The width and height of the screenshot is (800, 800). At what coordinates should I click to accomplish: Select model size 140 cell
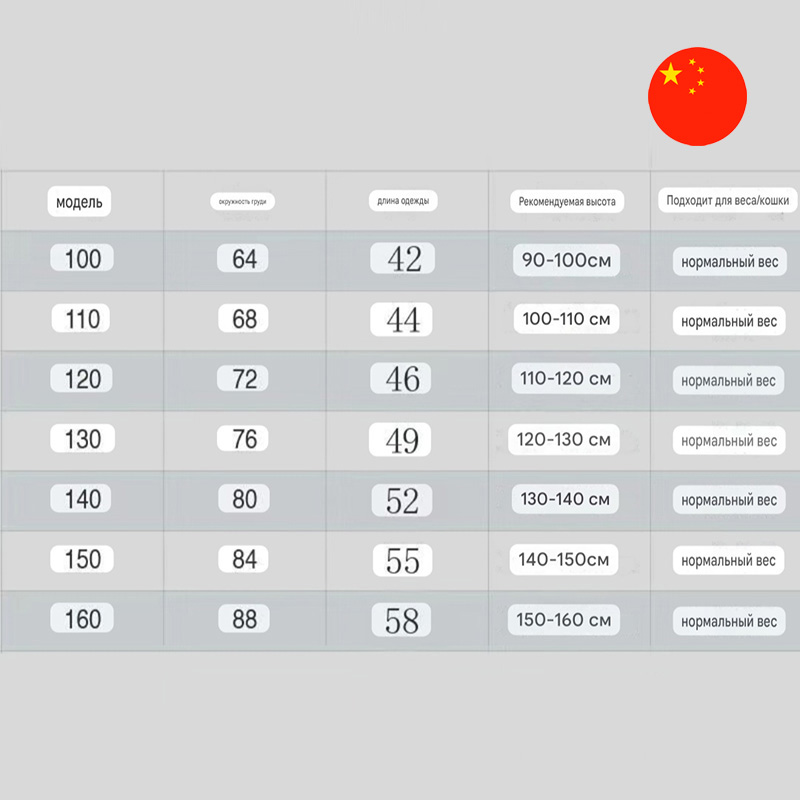coord(82,499)
